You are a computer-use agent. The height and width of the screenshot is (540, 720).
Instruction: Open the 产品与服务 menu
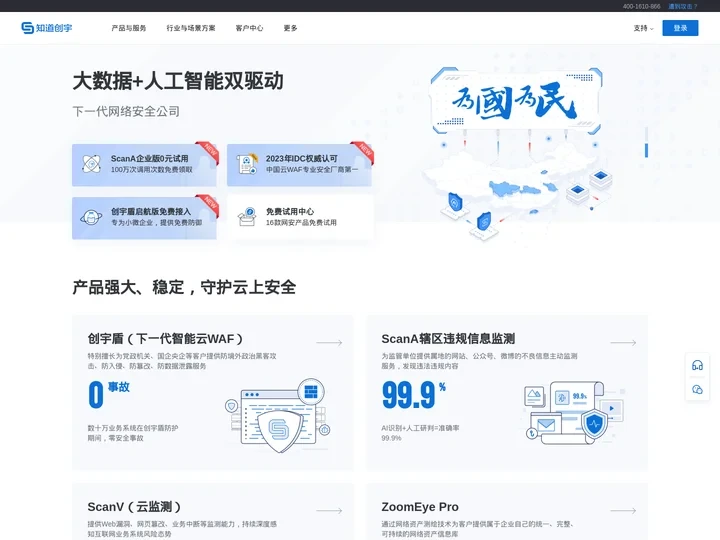coord(129,28)
